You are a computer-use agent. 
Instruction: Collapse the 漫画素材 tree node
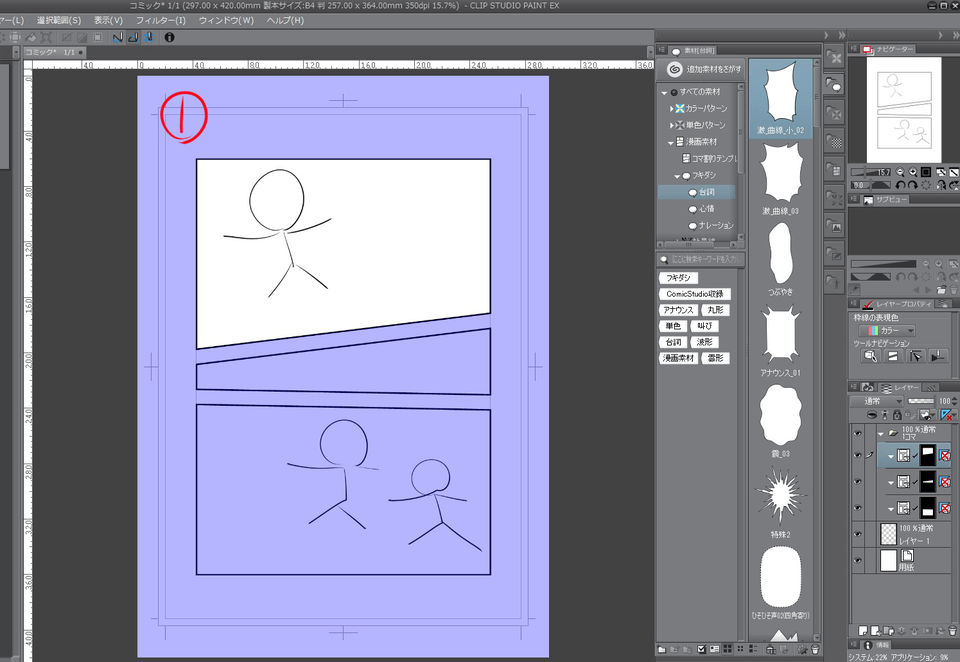click(x=670, y=142)
